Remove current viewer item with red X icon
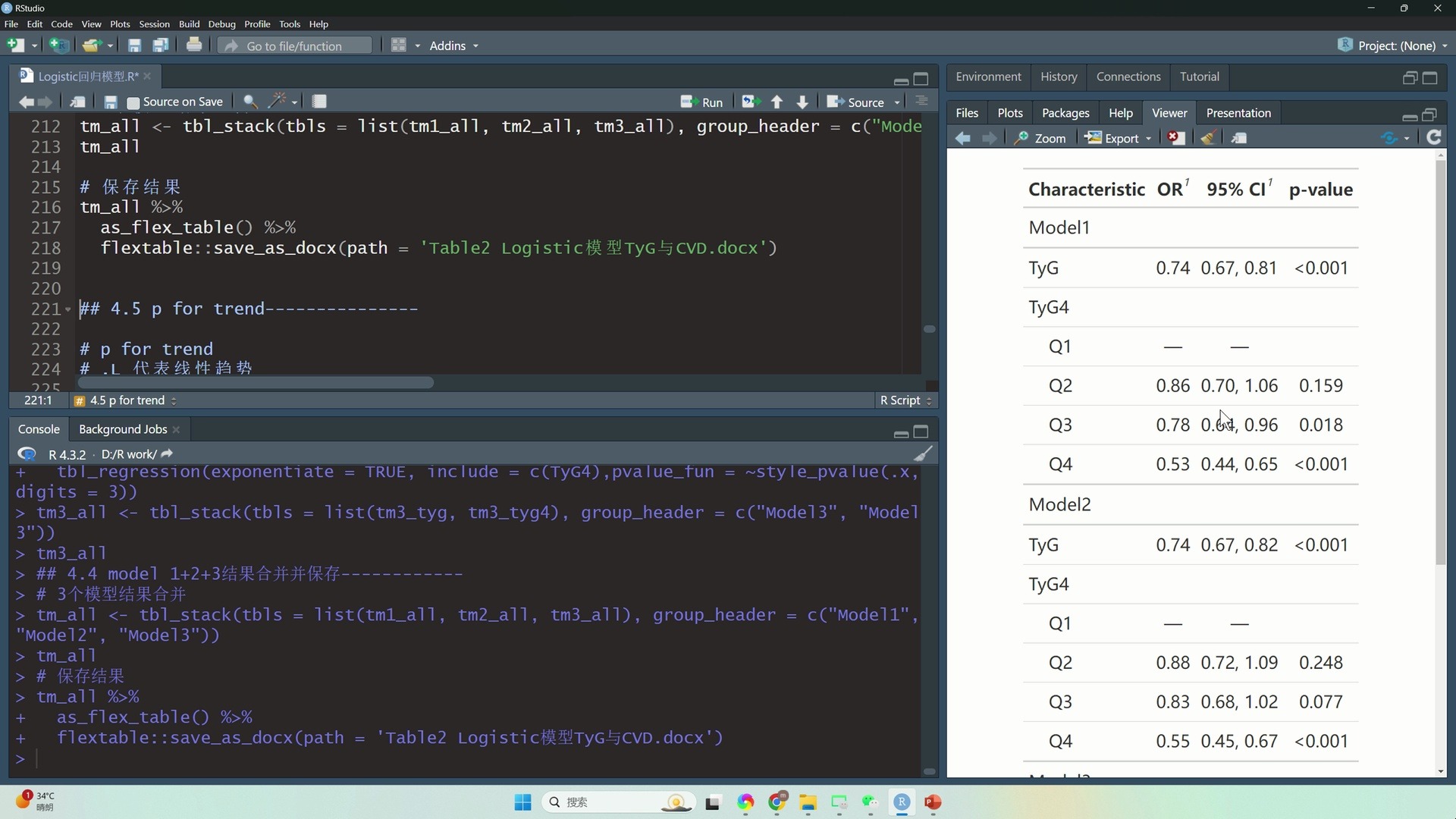The image size is (1456, 819). click(x=1175, y=138)
